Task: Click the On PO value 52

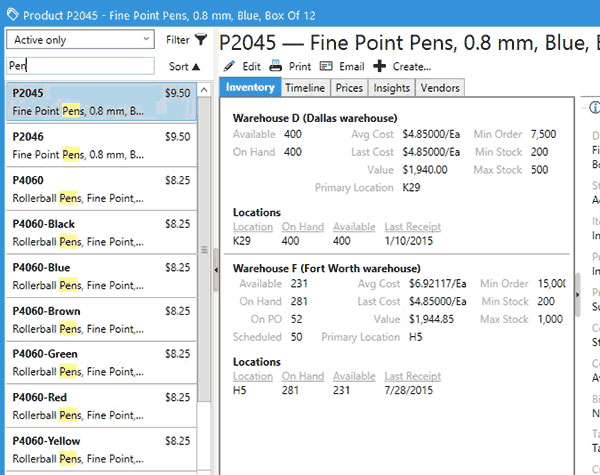Action: [x=297, y=319]
